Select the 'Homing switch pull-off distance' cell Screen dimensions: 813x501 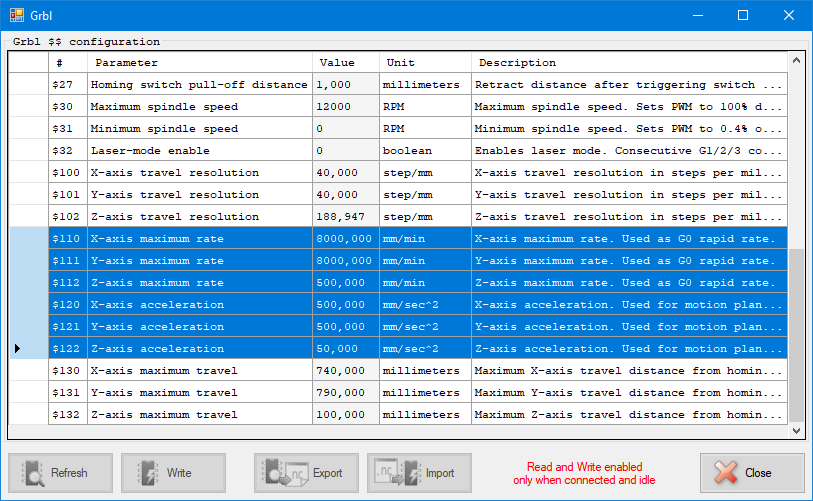(200, 85)
